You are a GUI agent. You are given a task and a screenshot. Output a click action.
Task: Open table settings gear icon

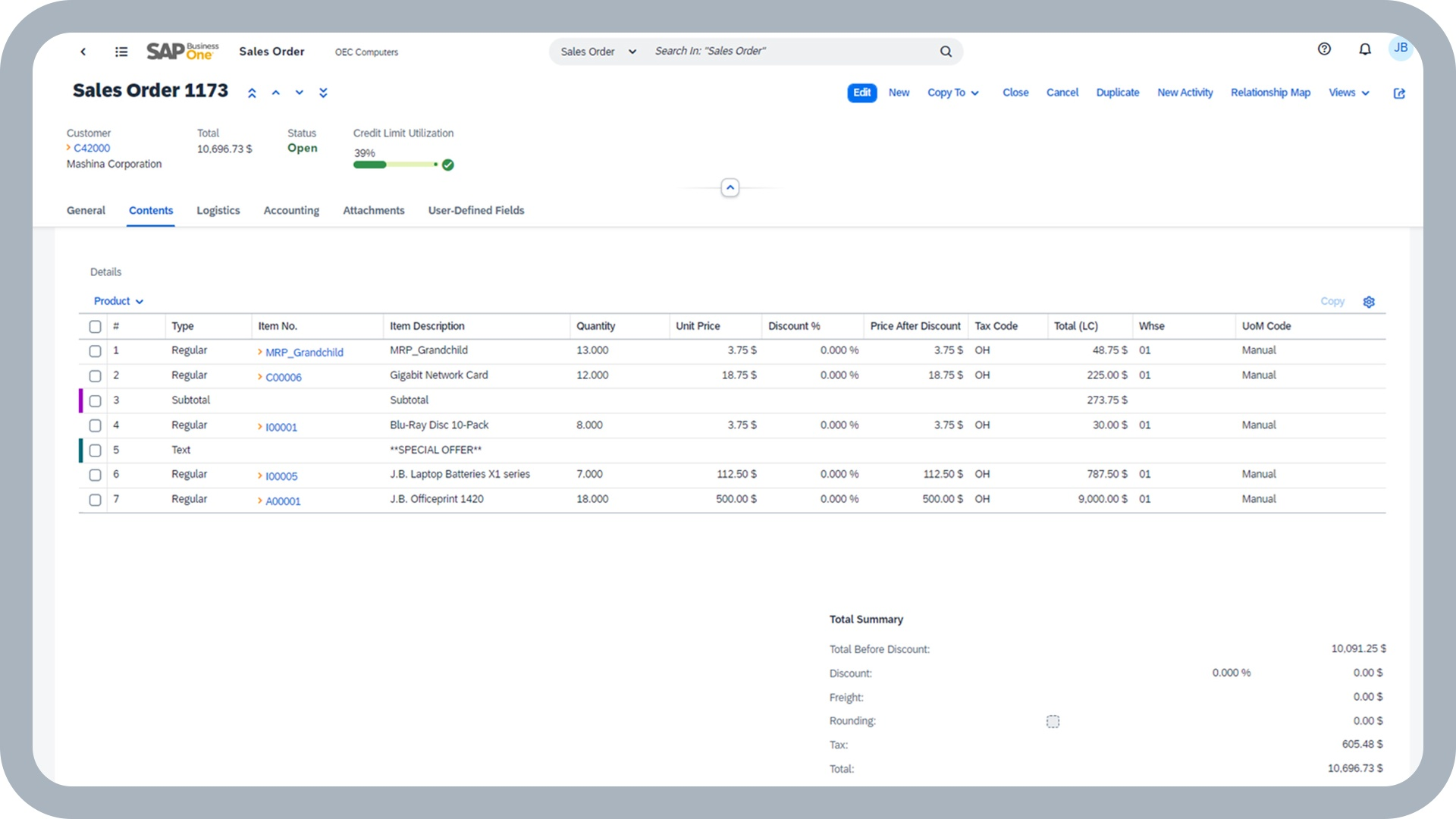pos(1369,302)
